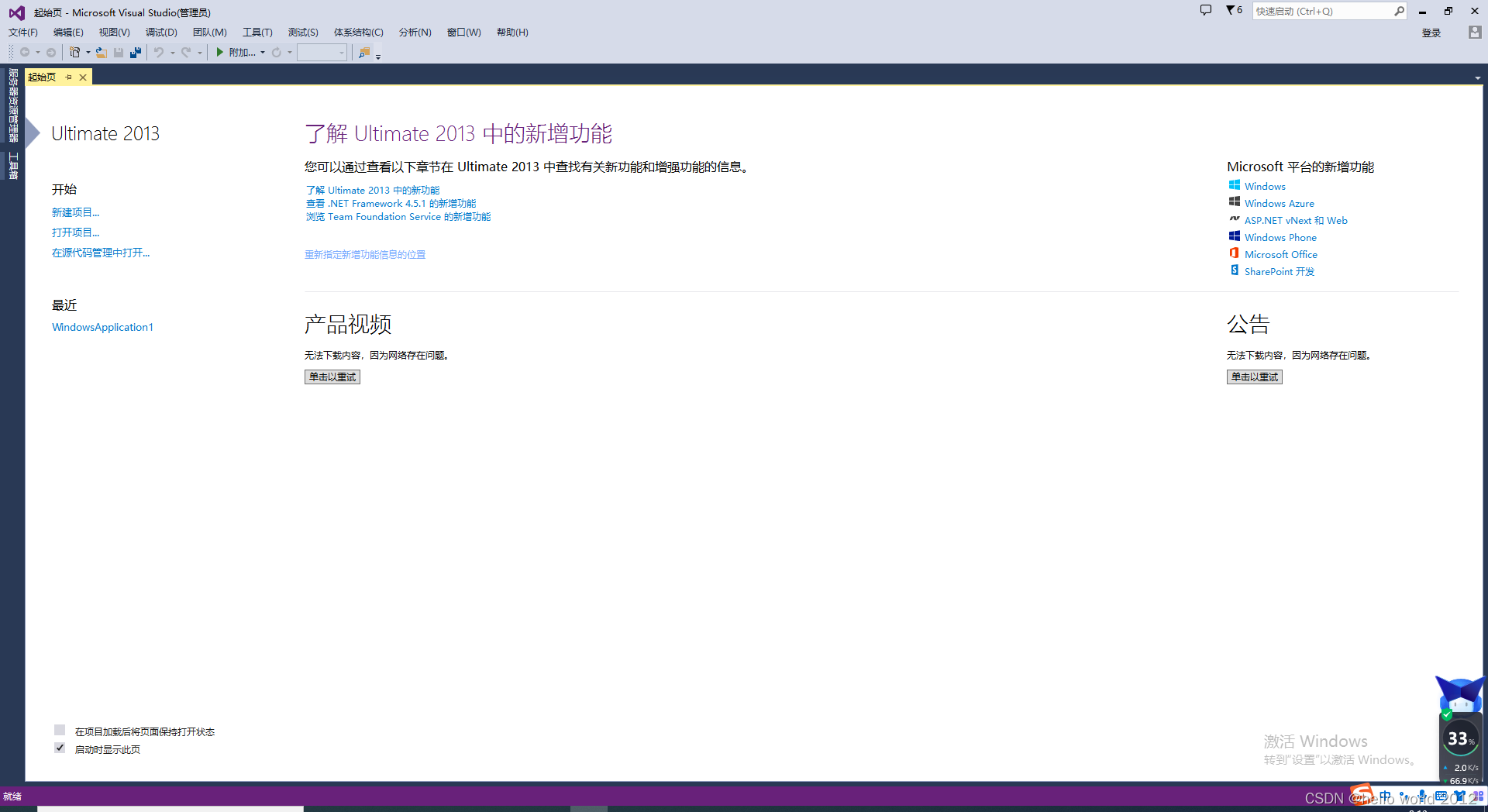This screenshot has width=1488, height=812.
Task: Click the 33% floating performance widget
Action: click(1461, 738)
